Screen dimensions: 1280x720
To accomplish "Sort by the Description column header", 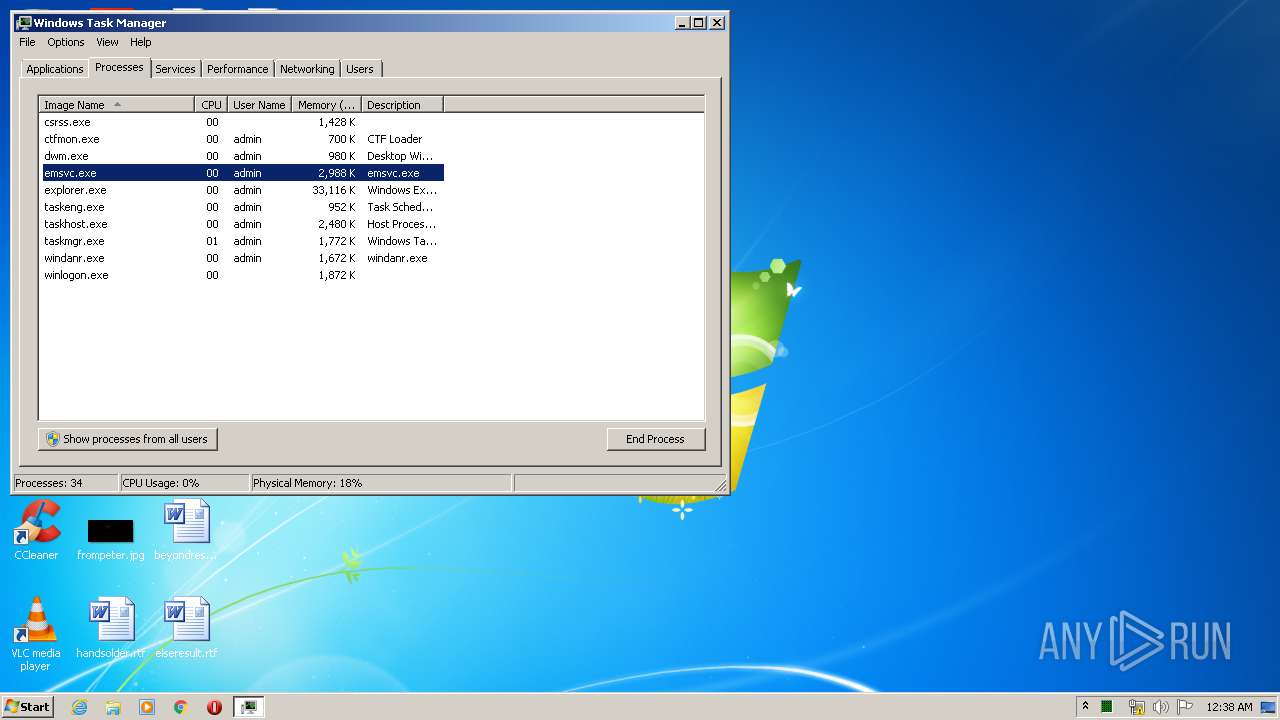I will [x=402, y=105].
